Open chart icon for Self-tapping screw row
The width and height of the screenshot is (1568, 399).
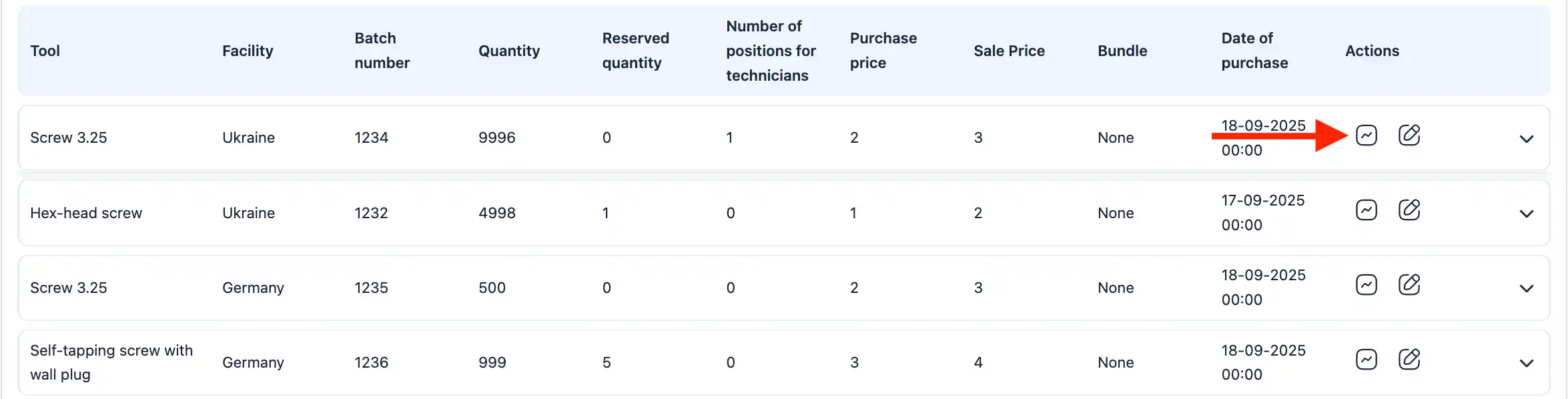[x=1366, y=360]
